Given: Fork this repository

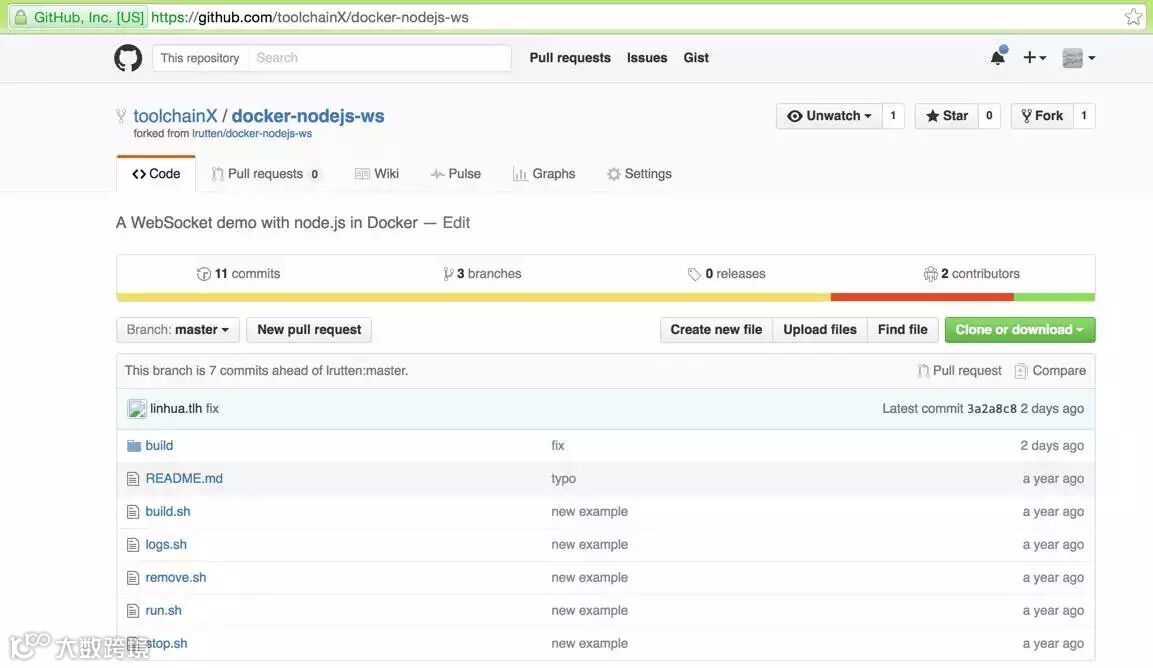Looking at the screenshot, I should (1042, 116).
